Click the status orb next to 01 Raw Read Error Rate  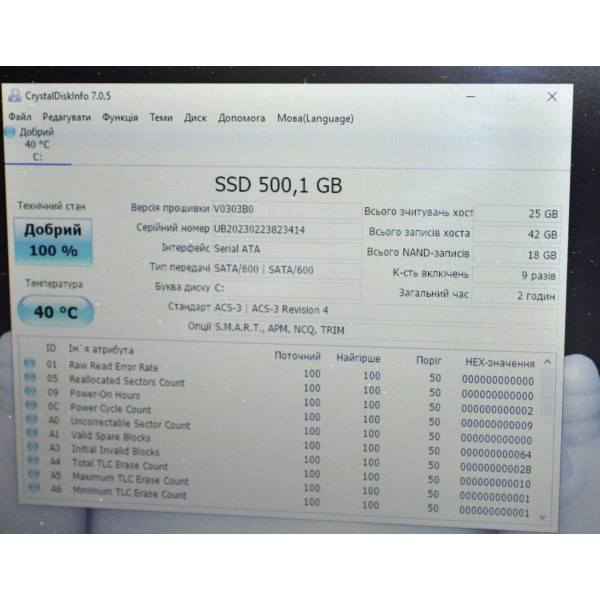(29, 363)
